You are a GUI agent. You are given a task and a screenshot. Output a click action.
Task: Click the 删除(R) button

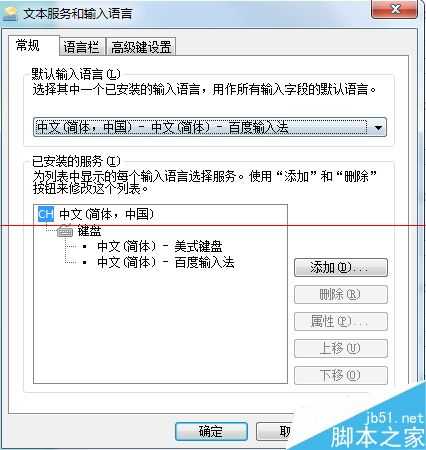click(341, 294)
